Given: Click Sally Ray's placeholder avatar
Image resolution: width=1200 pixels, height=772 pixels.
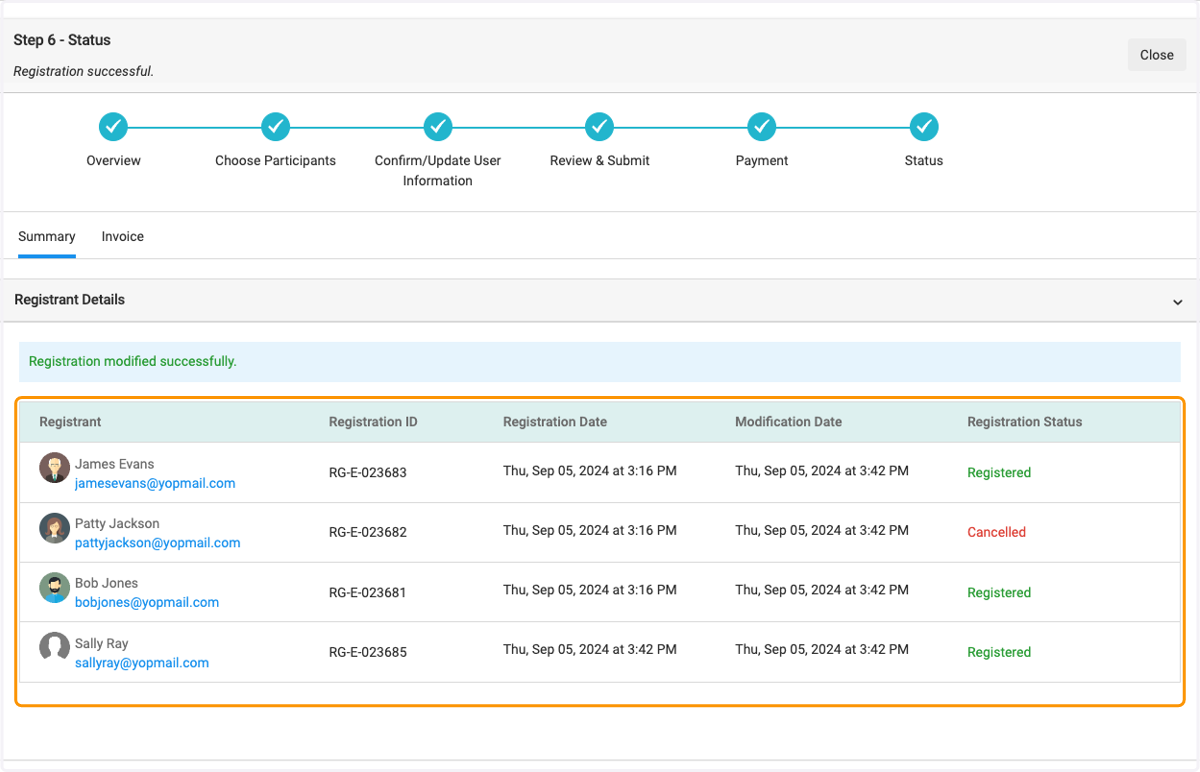Looking at the screenshot, I should tap(54, 647).
